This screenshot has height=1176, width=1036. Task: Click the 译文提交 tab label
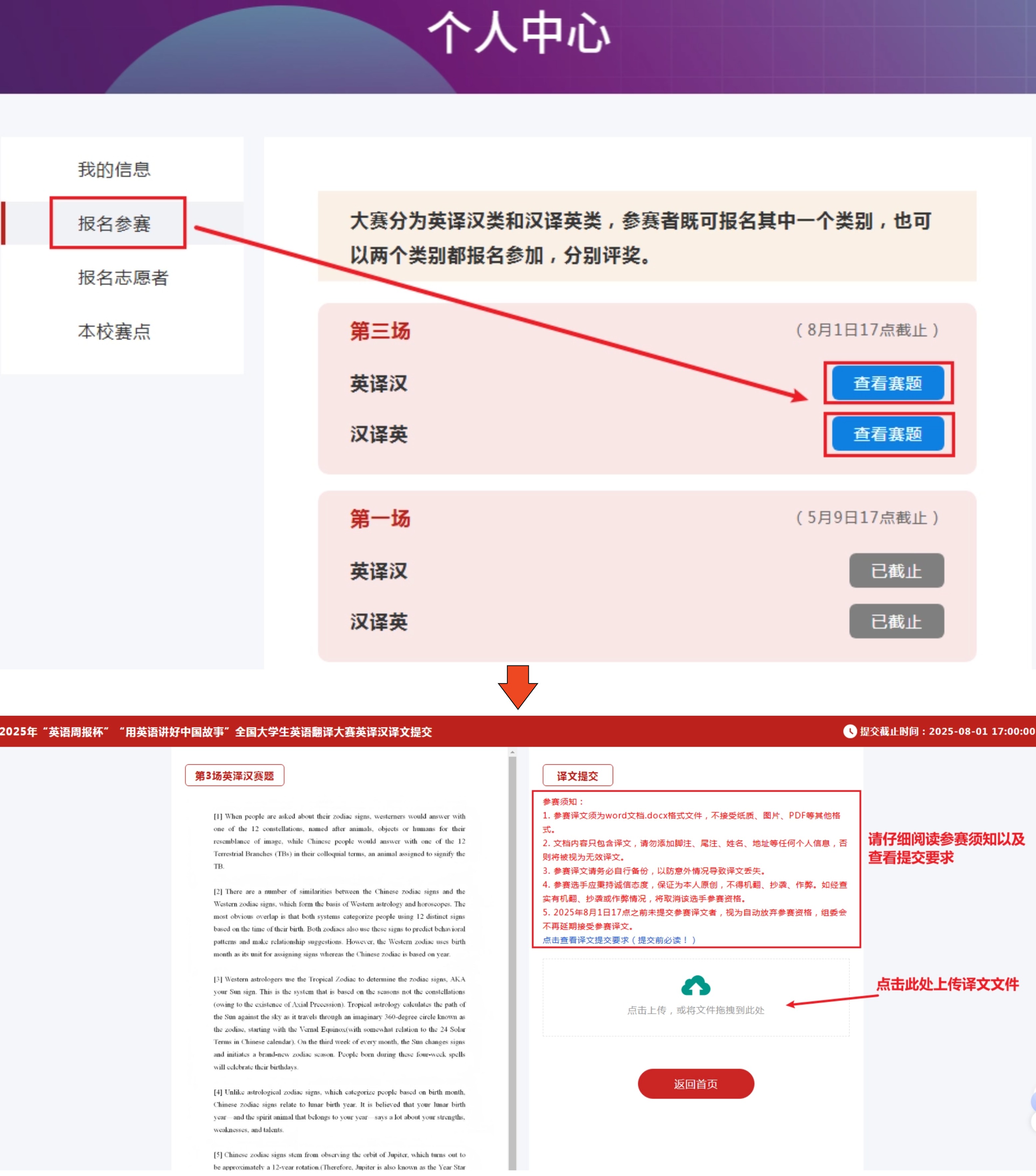[x=577, y=776]
